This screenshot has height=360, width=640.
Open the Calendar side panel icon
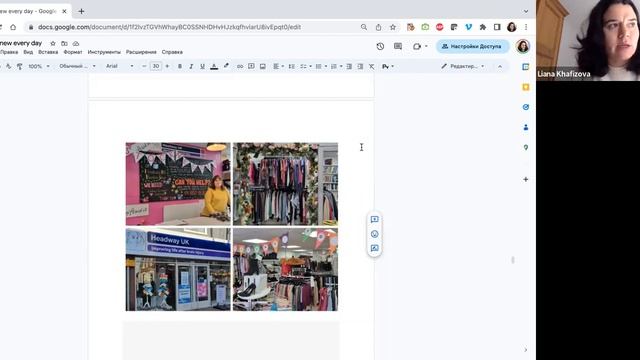tap(526, 67)
